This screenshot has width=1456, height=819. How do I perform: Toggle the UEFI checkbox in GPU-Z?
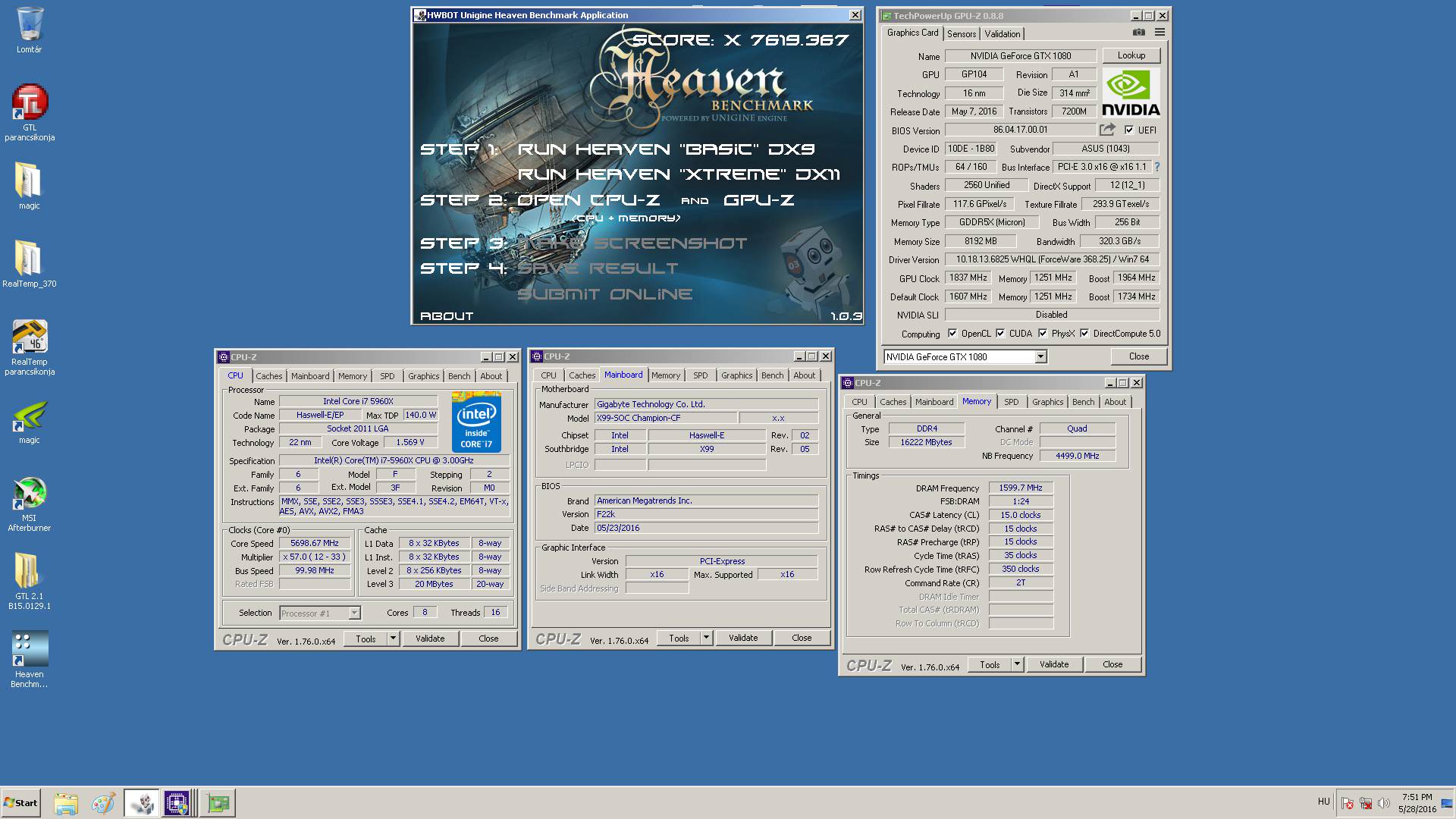[x=1128, y=130]
